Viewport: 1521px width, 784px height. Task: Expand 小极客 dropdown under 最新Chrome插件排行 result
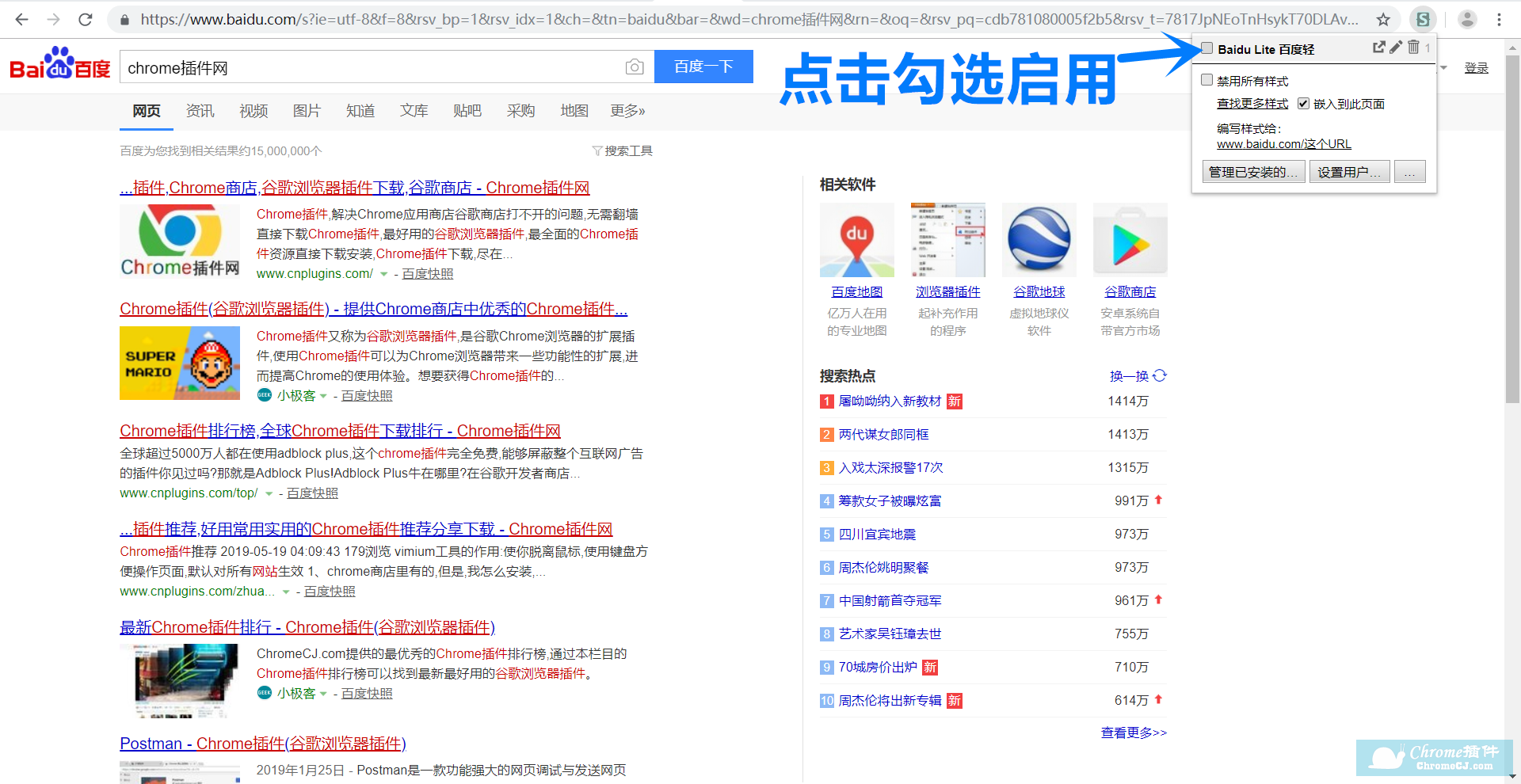point(323,694)
